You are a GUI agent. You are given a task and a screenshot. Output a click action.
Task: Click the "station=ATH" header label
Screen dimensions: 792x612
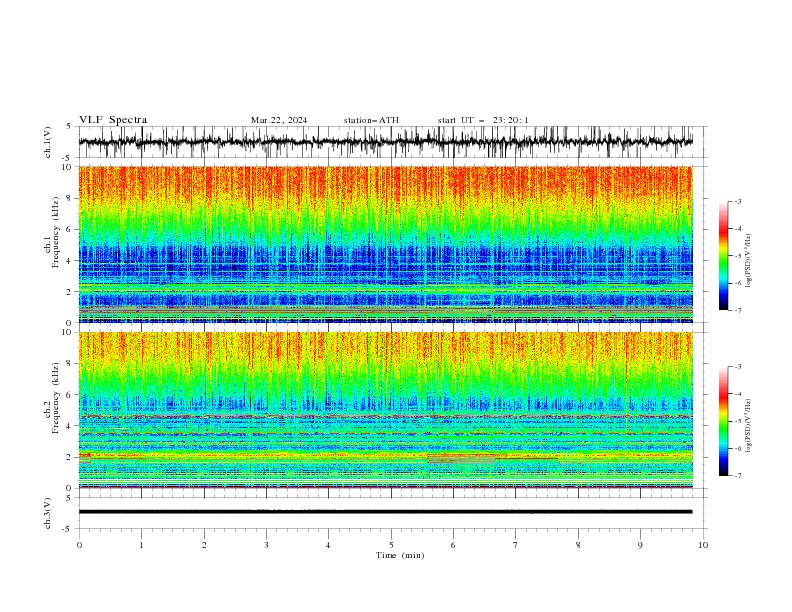371,120
